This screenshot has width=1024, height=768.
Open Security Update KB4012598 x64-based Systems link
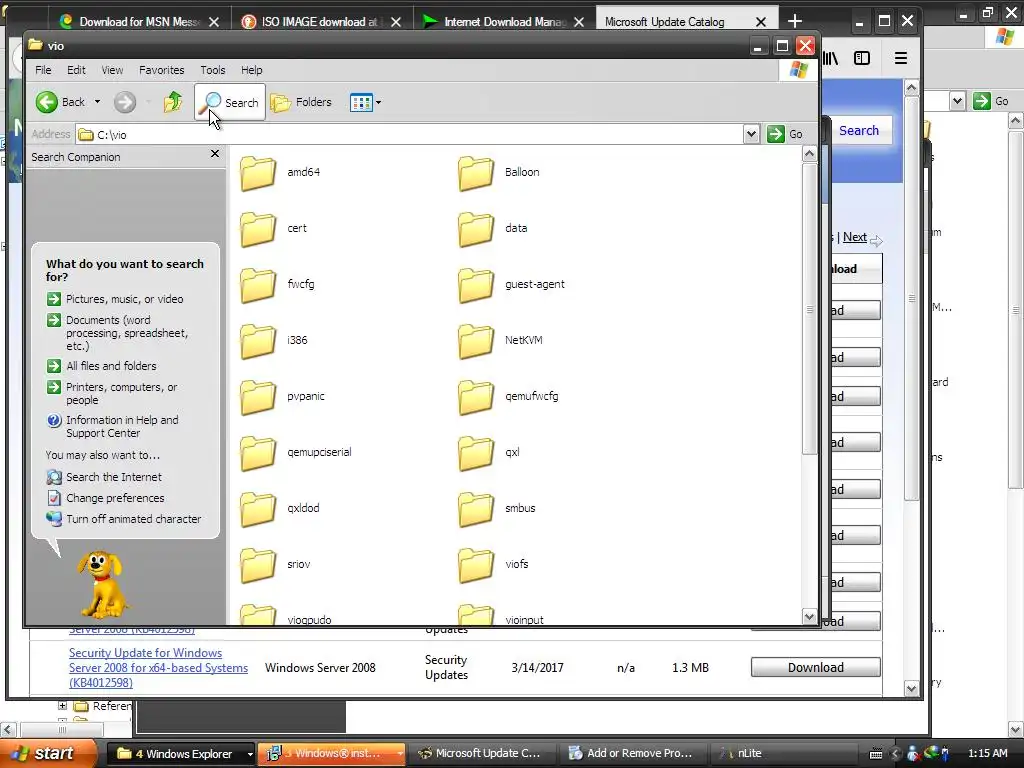click(x=158, y=667)
